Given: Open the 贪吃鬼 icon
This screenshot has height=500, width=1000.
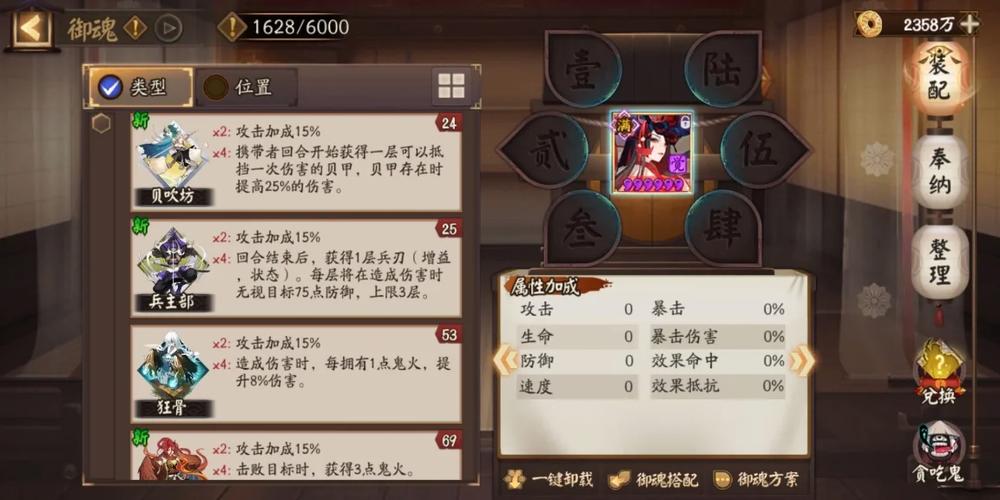Looking at the screenshot, I should tap(939, 453).
